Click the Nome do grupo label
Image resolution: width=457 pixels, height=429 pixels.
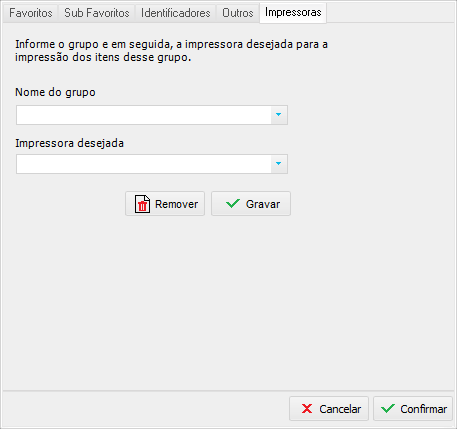[x=55, y=92]
